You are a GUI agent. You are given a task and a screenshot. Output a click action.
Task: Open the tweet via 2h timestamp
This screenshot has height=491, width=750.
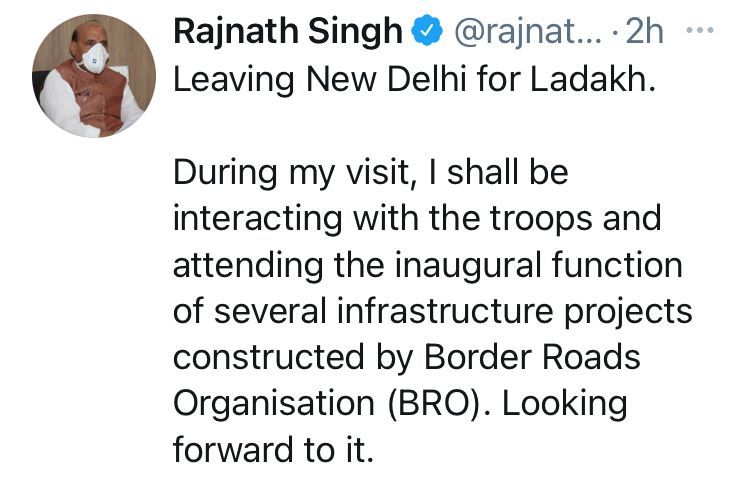point(644,32)
